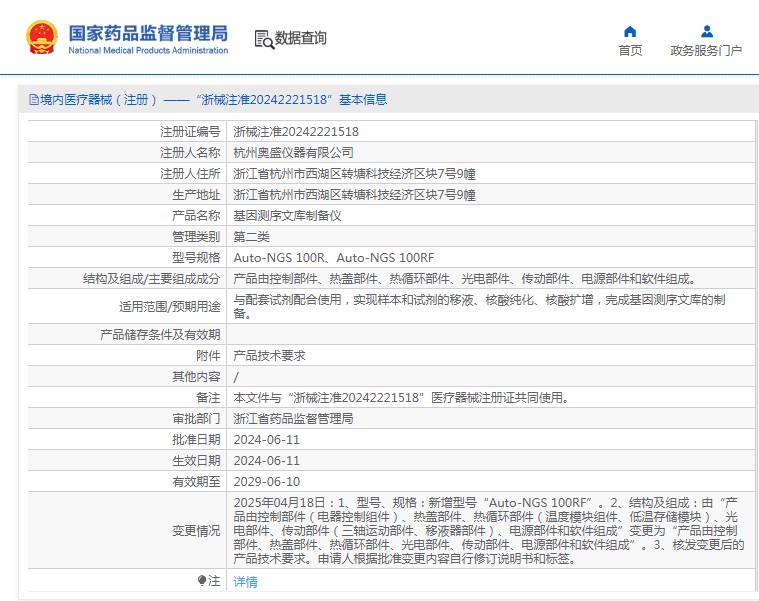Click the 注册人住所 address value
The height and width of the screenshot is (601, 759).
pos(354,174)
